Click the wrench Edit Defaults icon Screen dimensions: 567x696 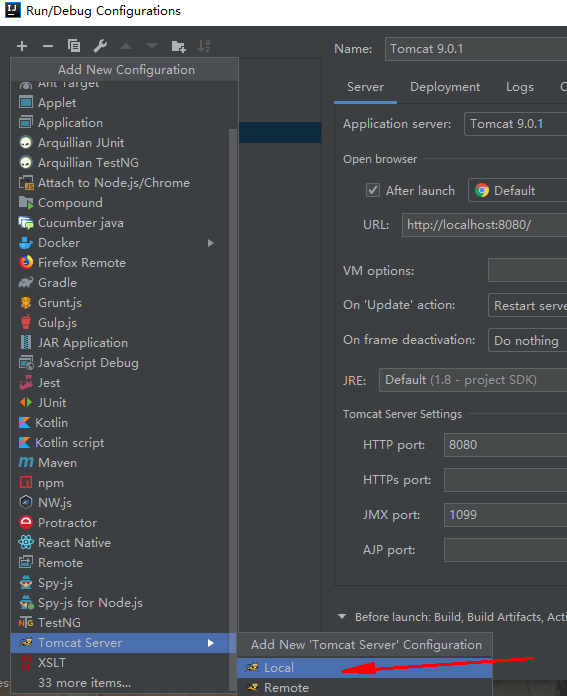tap(100, 46)
